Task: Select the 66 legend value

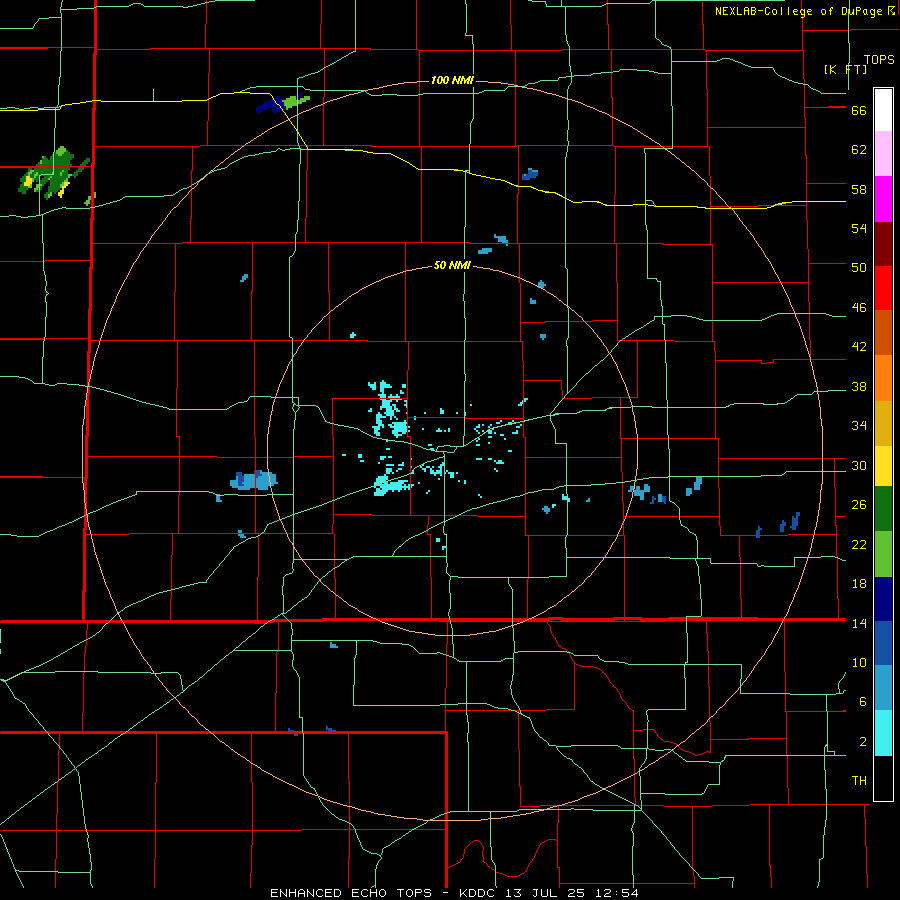Action: point(859,111)
